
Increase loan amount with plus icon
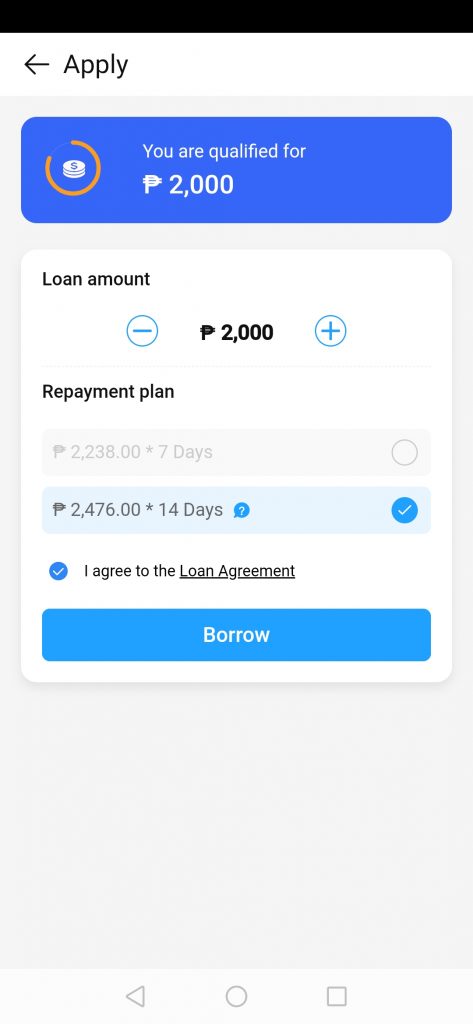[331, 331]
